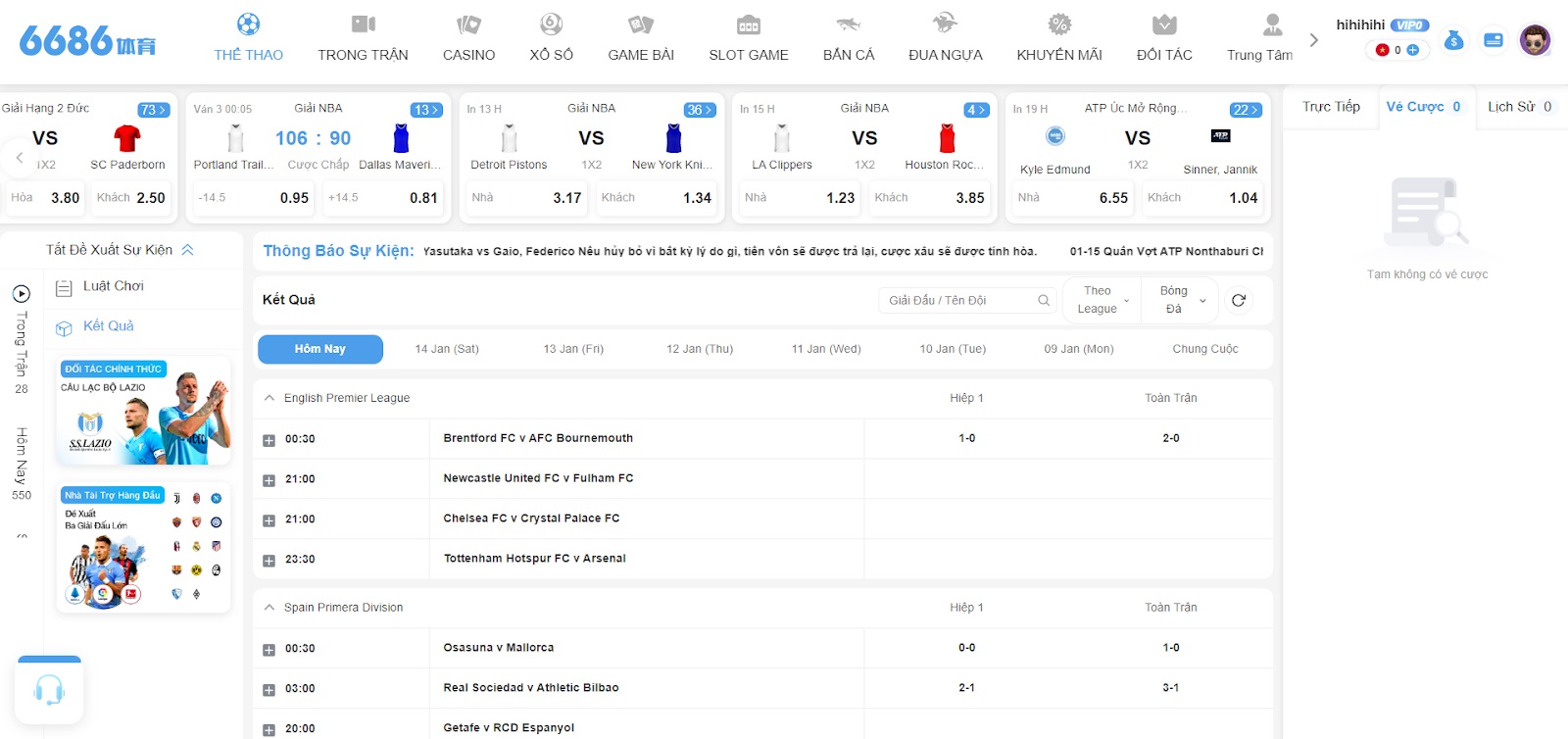Select the 12 Jan (Thu) tab
The width and height of the screenshot is (1568, 739).
click(x=700, y=349)
